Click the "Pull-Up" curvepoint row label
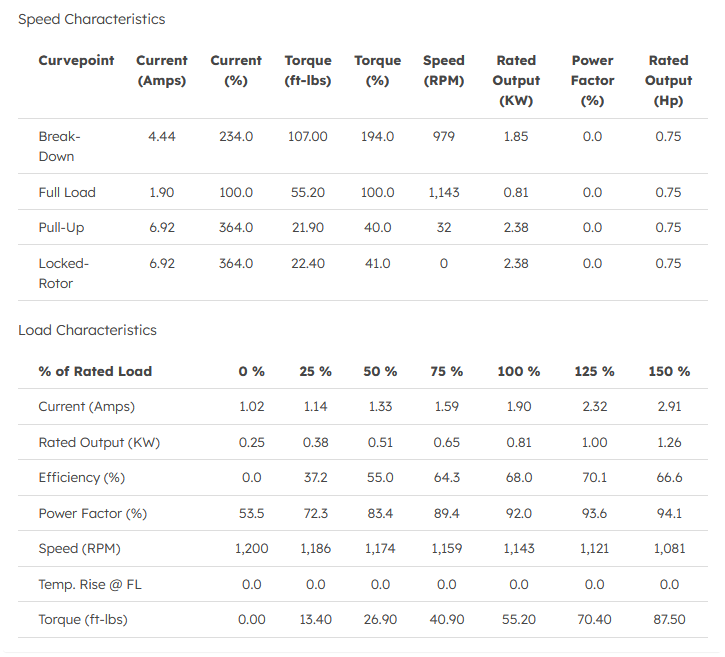The image size is (725, 657). click(62, 228)
